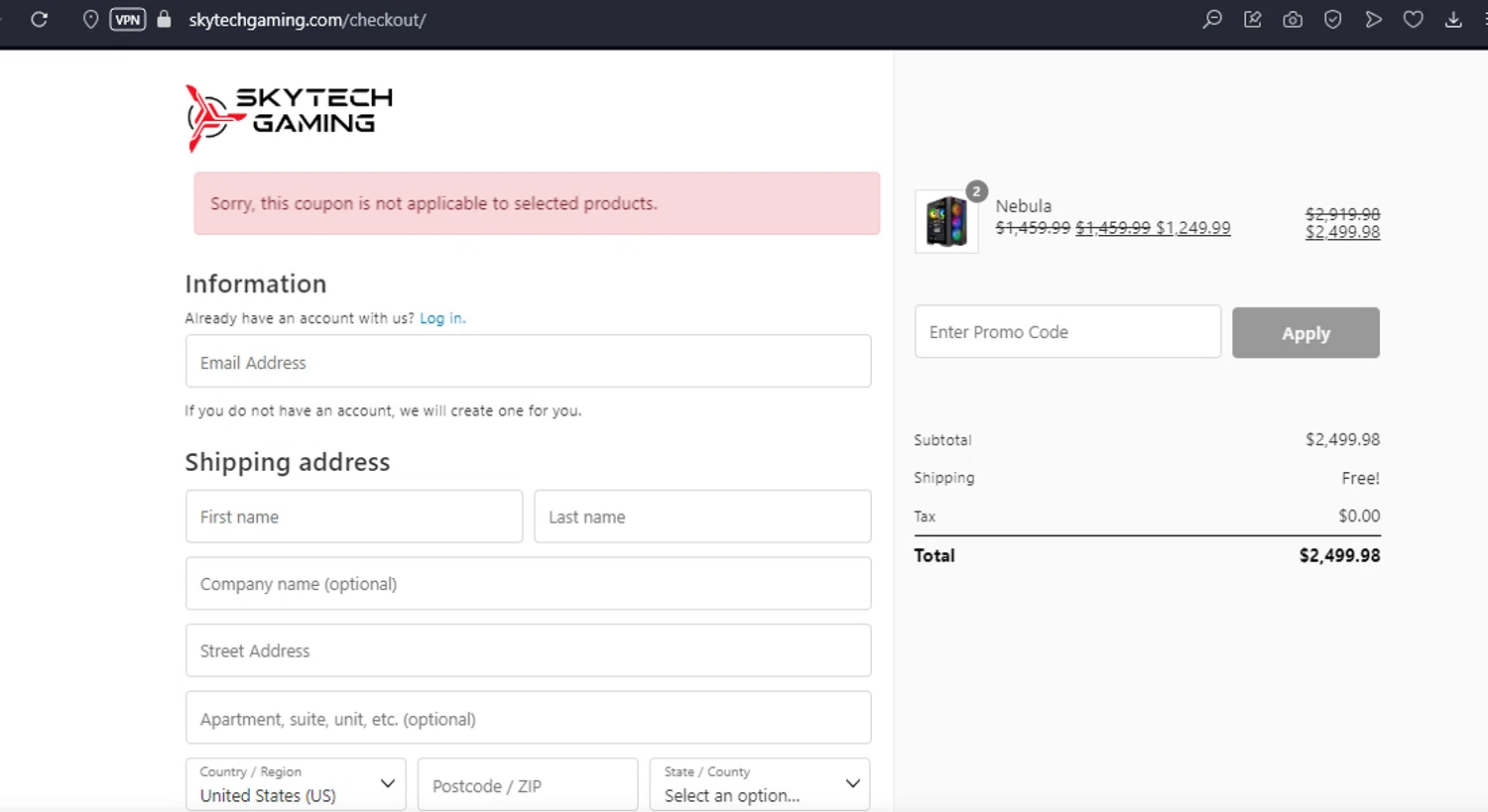Bookmark page with heart icon
This screenshot has width=1488, height=812.
tap(1414, 20)
